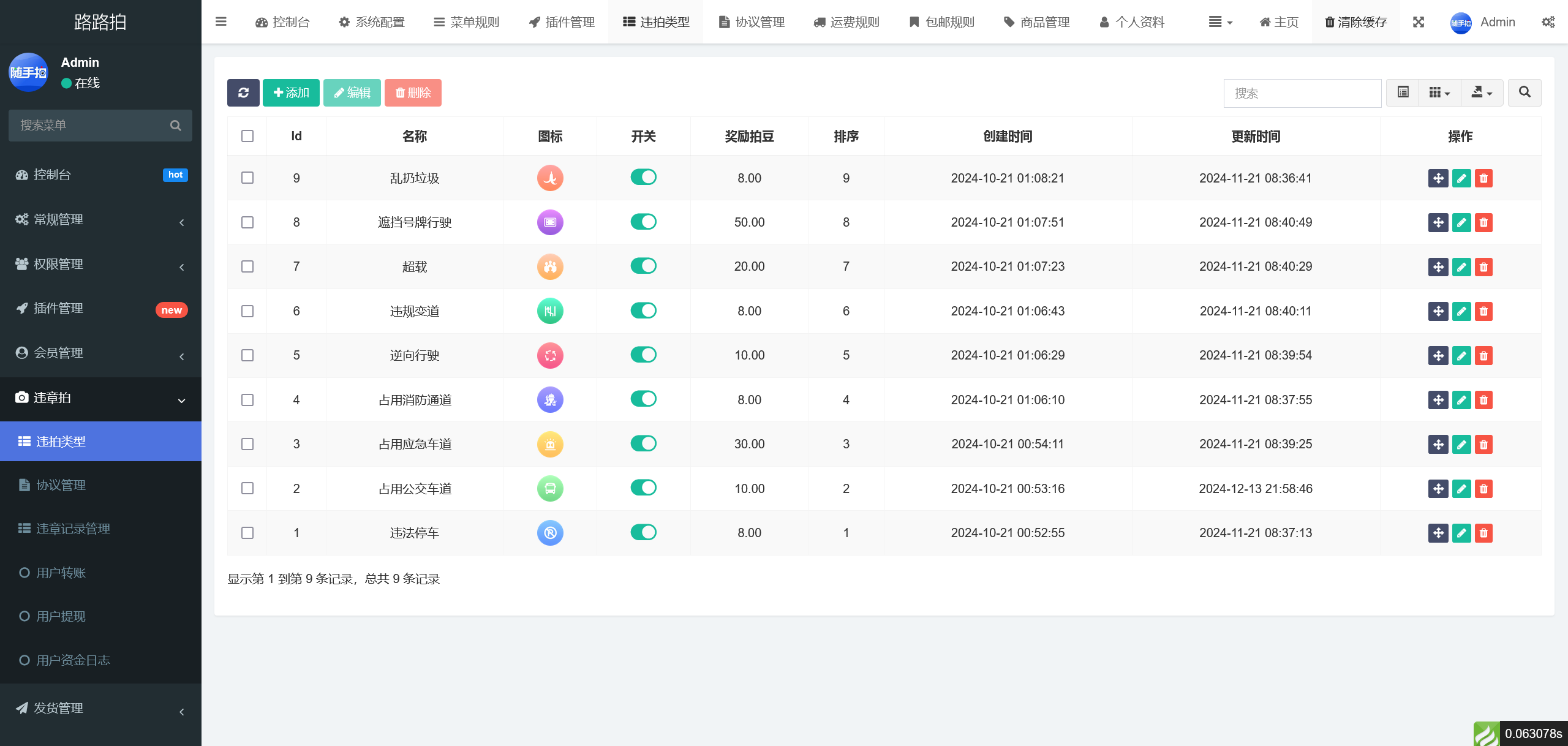Tick the select-all checkbox in table header
This screenshot has width=1568, height=746.
coord(247,136)
